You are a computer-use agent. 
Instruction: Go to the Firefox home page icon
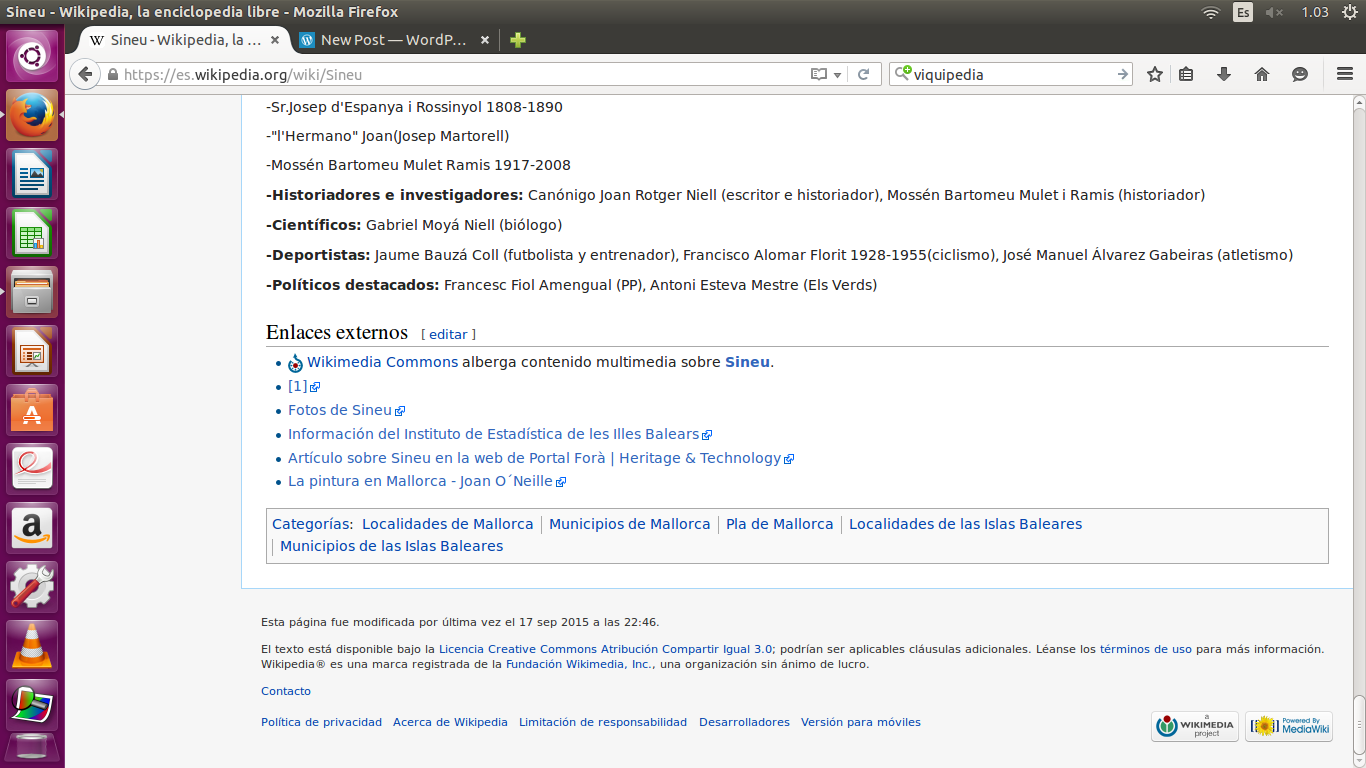[1261, 74]
